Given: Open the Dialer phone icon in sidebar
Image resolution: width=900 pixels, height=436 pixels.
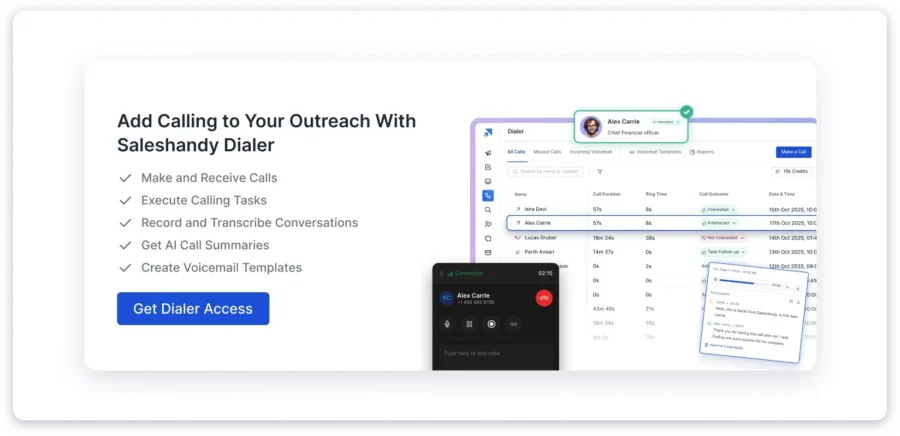Looking at the screenshot, I should (488, 196).
